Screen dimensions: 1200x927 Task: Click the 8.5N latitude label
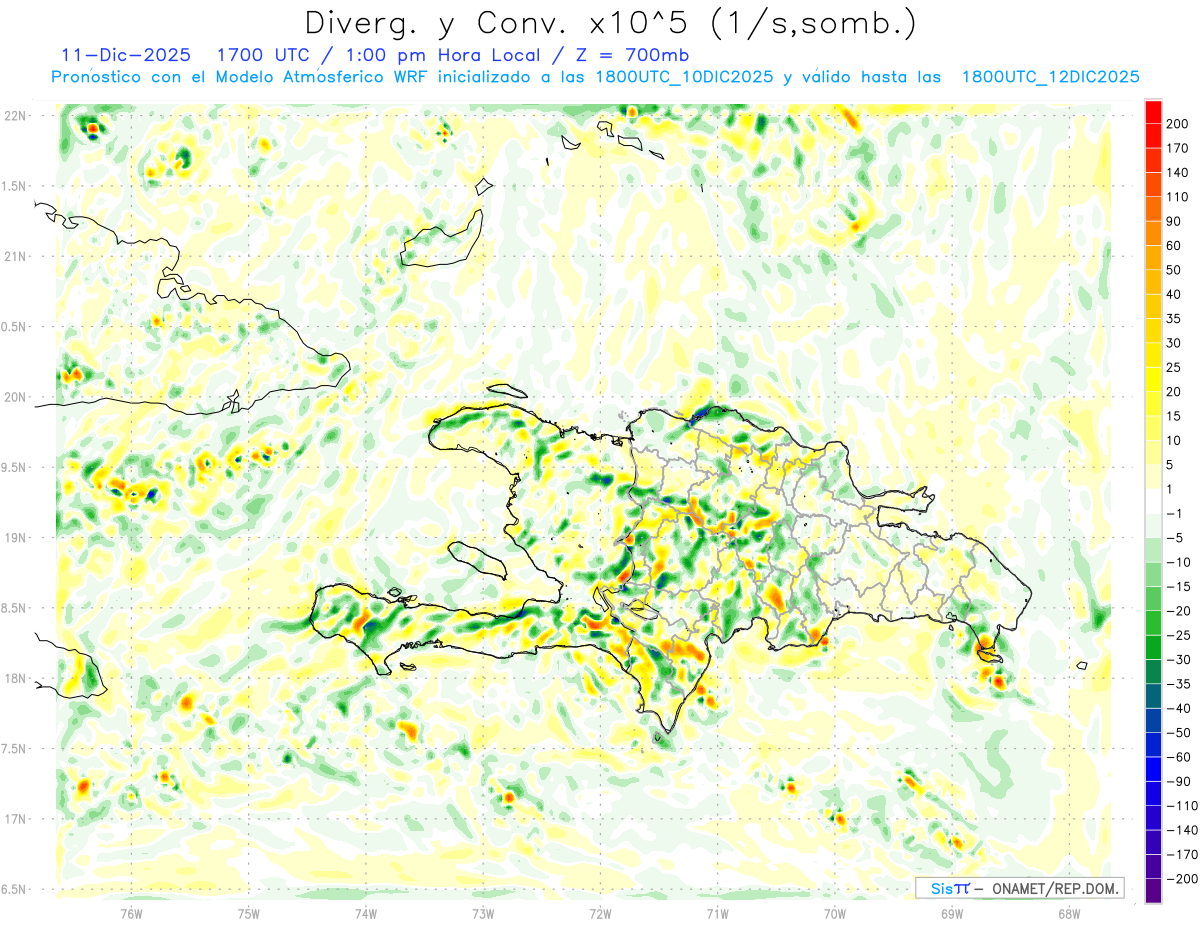pos(14,608)
